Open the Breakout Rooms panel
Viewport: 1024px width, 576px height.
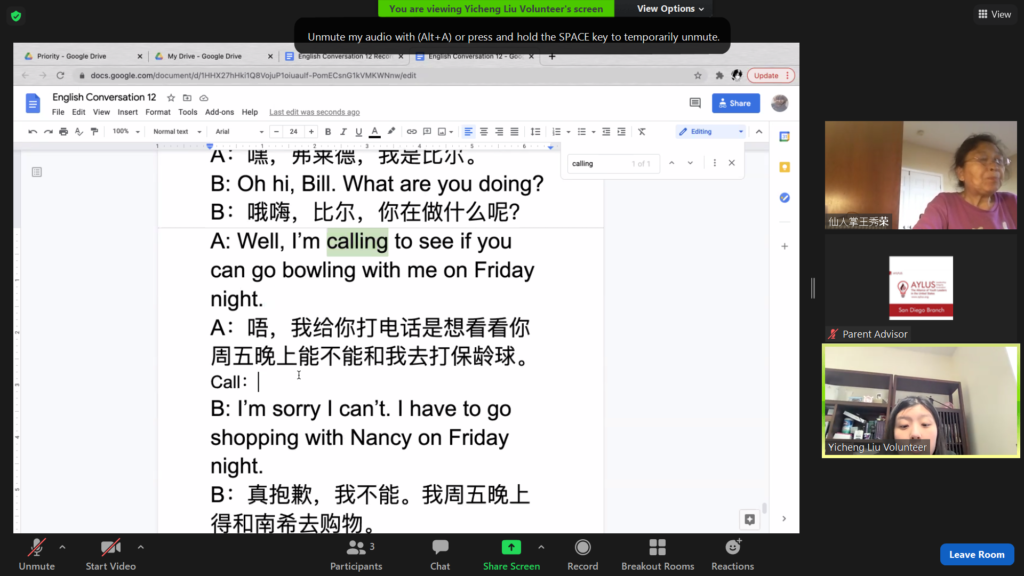coord(658,554)
